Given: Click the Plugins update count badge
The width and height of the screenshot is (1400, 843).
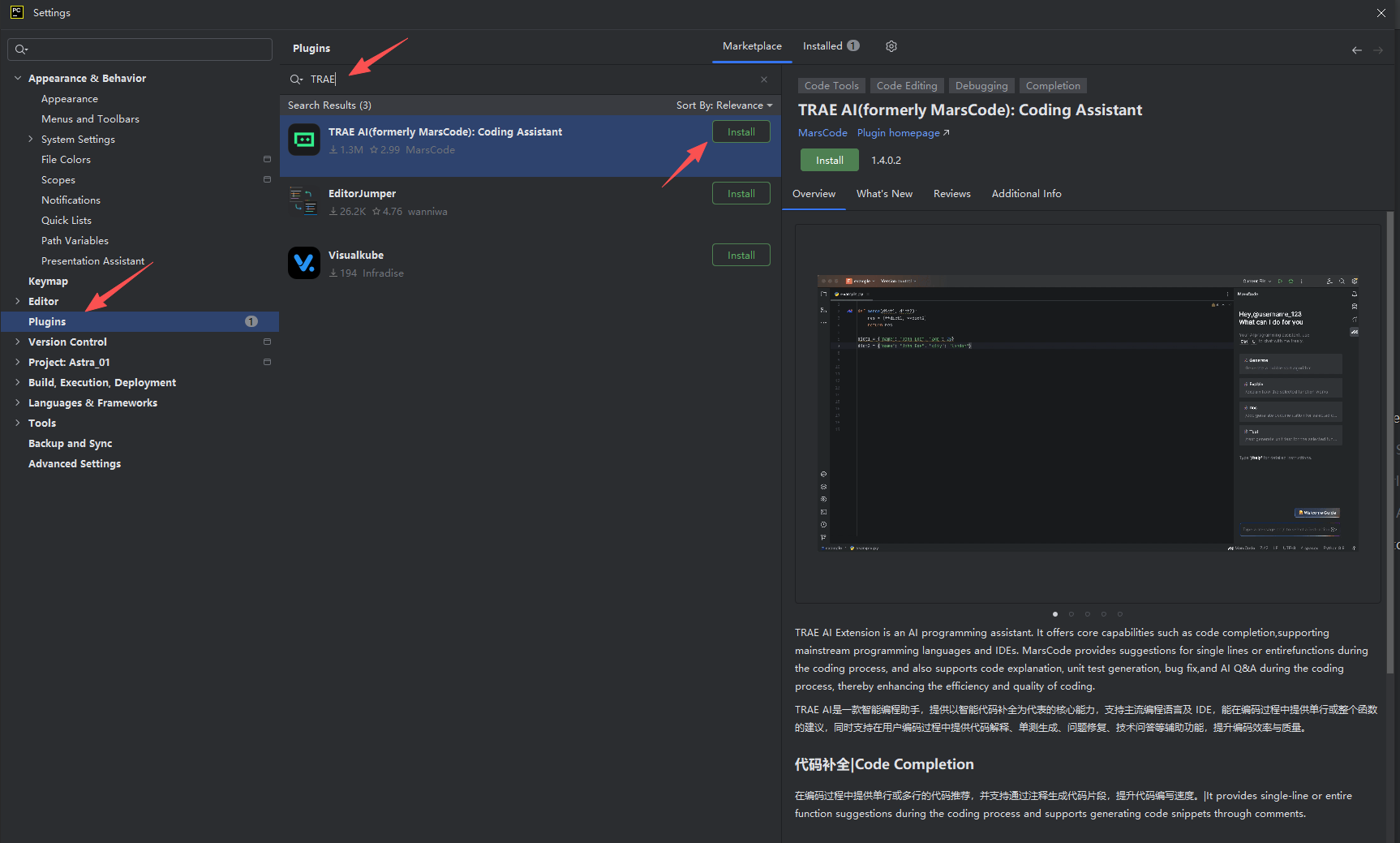Looking at the screenshot, I should pos(251,321).
